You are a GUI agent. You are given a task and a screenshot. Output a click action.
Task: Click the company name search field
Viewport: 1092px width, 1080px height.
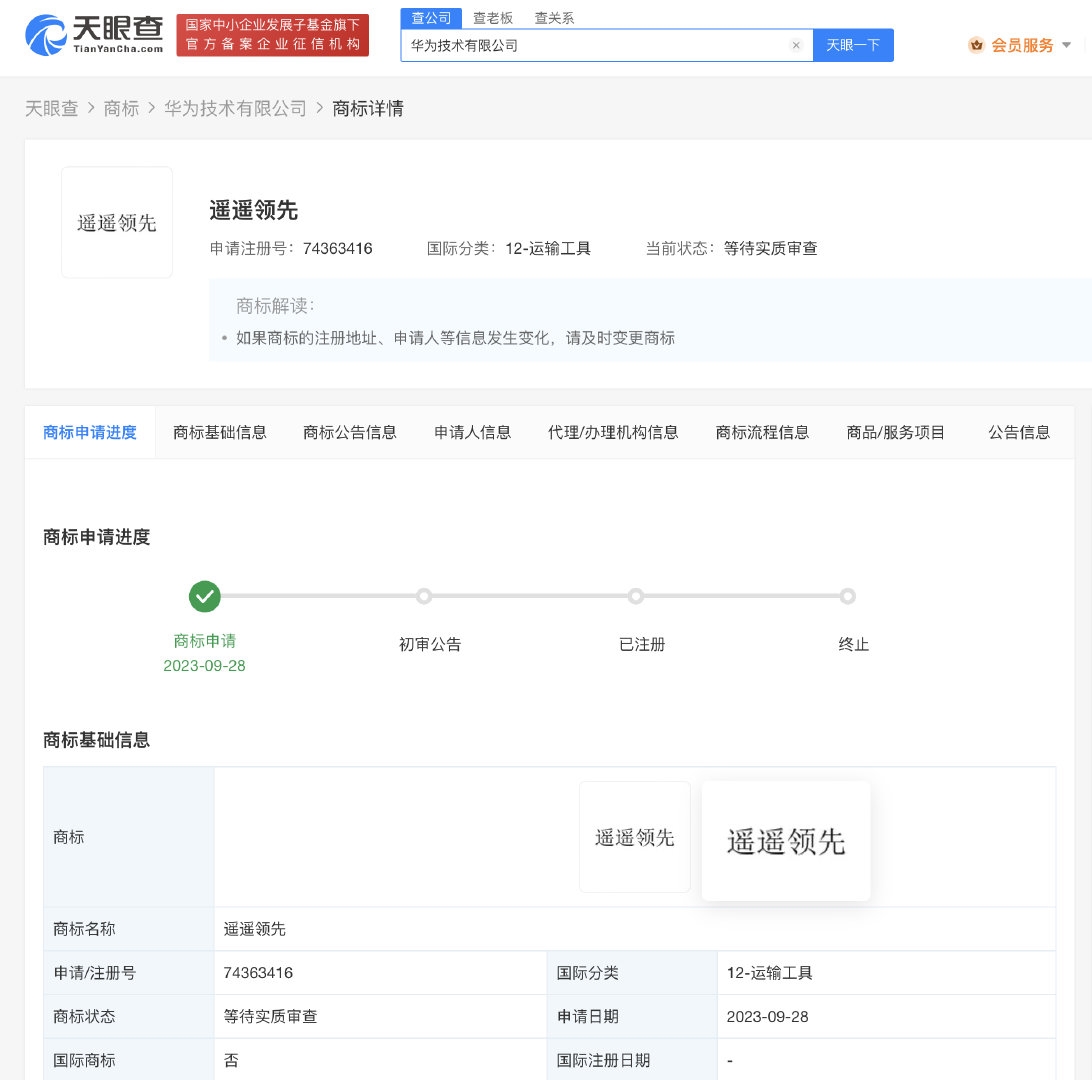point(595,45)
